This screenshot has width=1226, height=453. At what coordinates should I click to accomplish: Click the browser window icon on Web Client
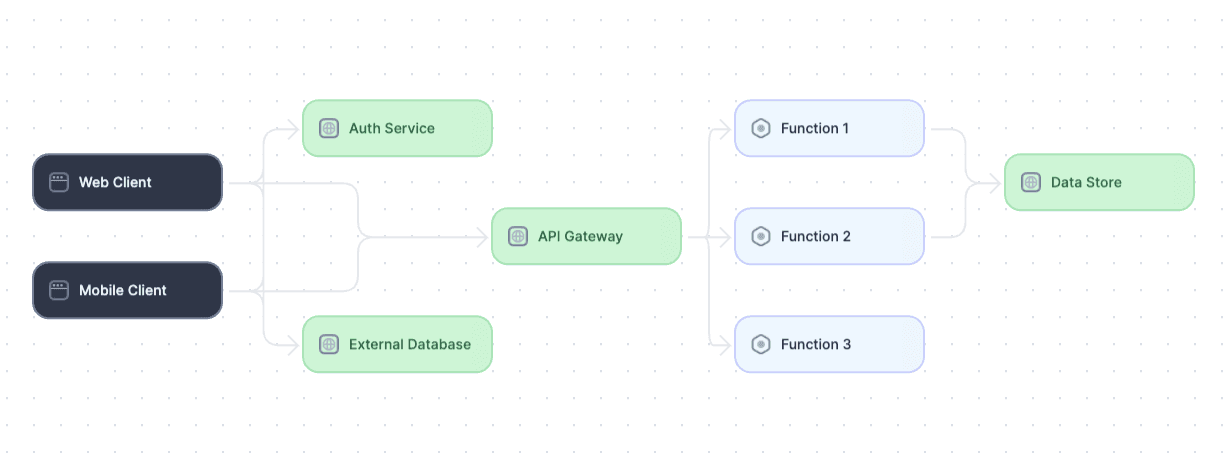(59, 182)
